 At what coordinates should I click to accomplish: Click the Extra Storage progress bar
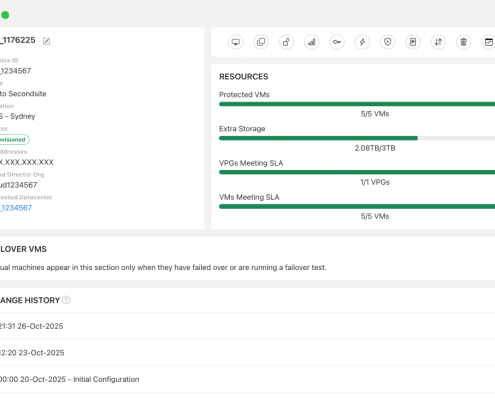coord(357,138)
